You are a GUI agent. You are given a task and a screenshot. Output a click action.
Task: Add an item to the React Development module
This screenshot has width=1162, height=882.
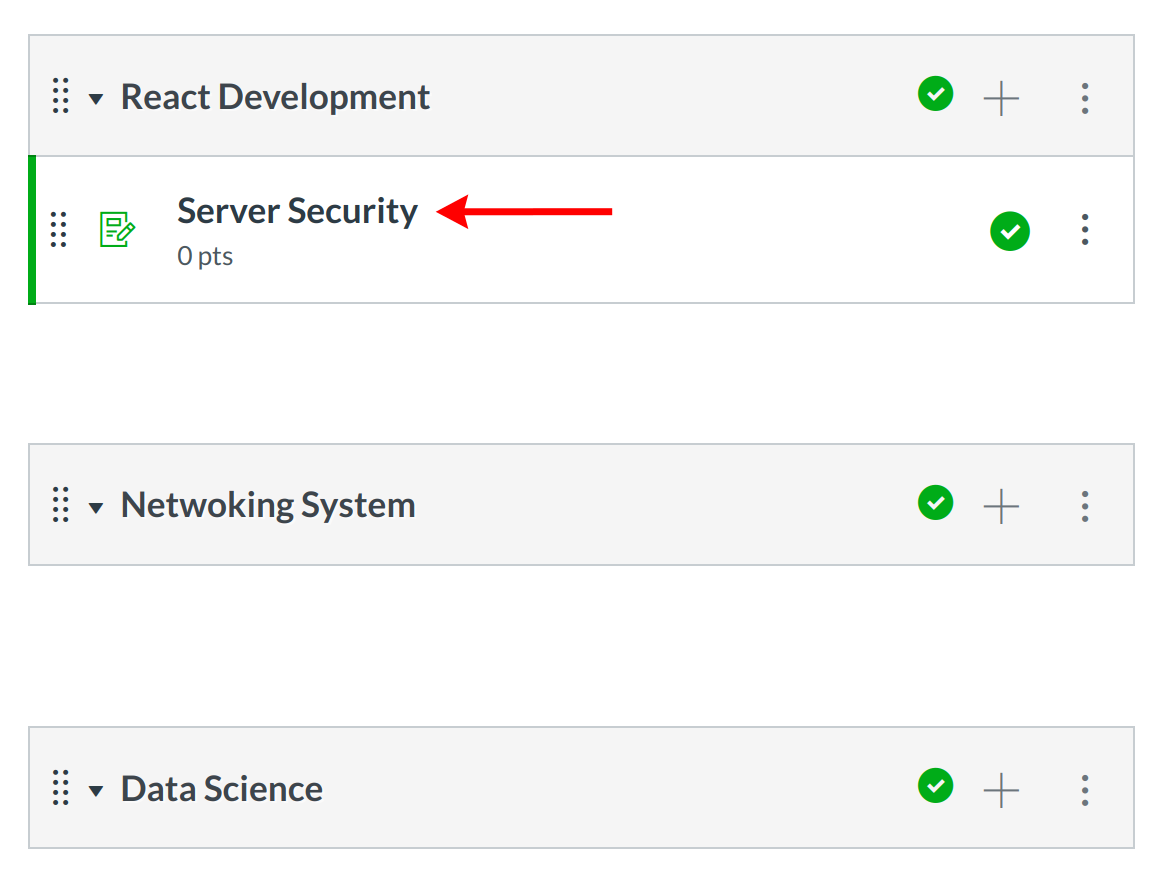pos(1000,98)
